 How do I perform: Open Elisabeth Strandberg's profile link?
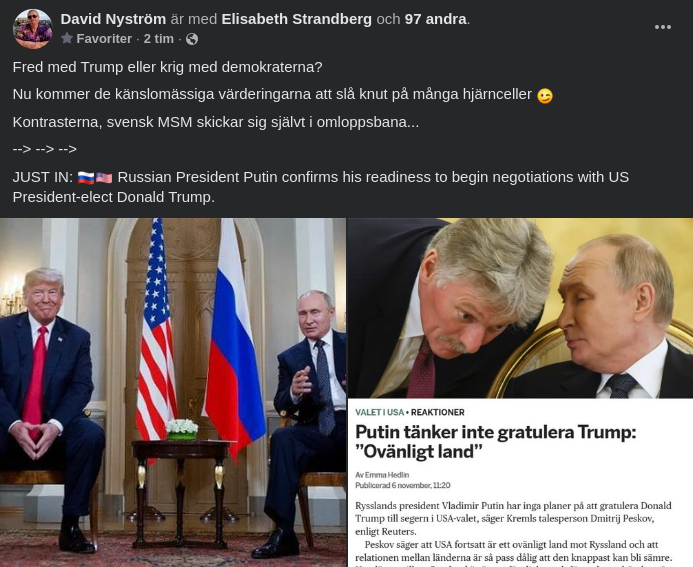[297, 19]
